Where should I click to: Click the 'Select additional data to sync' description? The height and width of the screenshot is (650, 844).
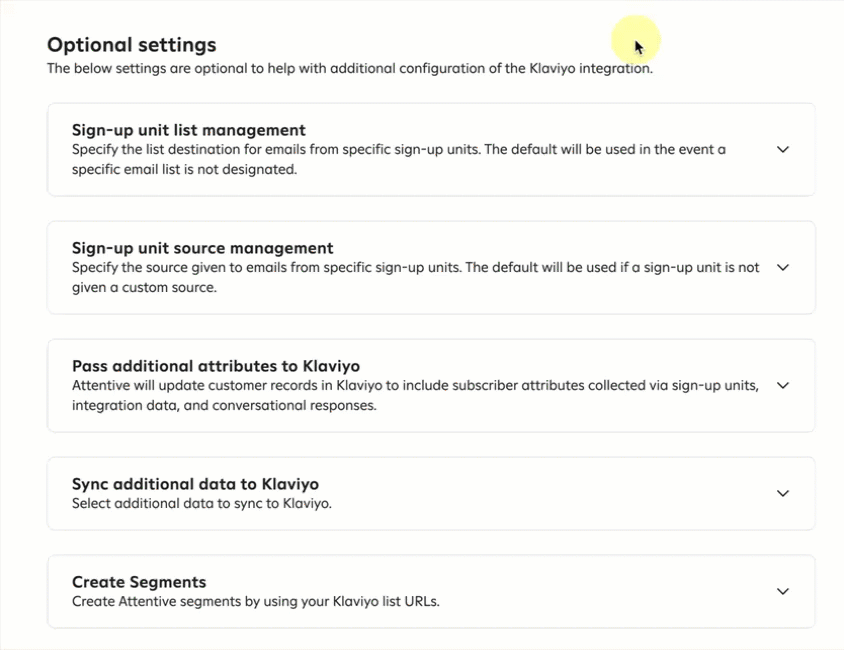click(201, 503)
